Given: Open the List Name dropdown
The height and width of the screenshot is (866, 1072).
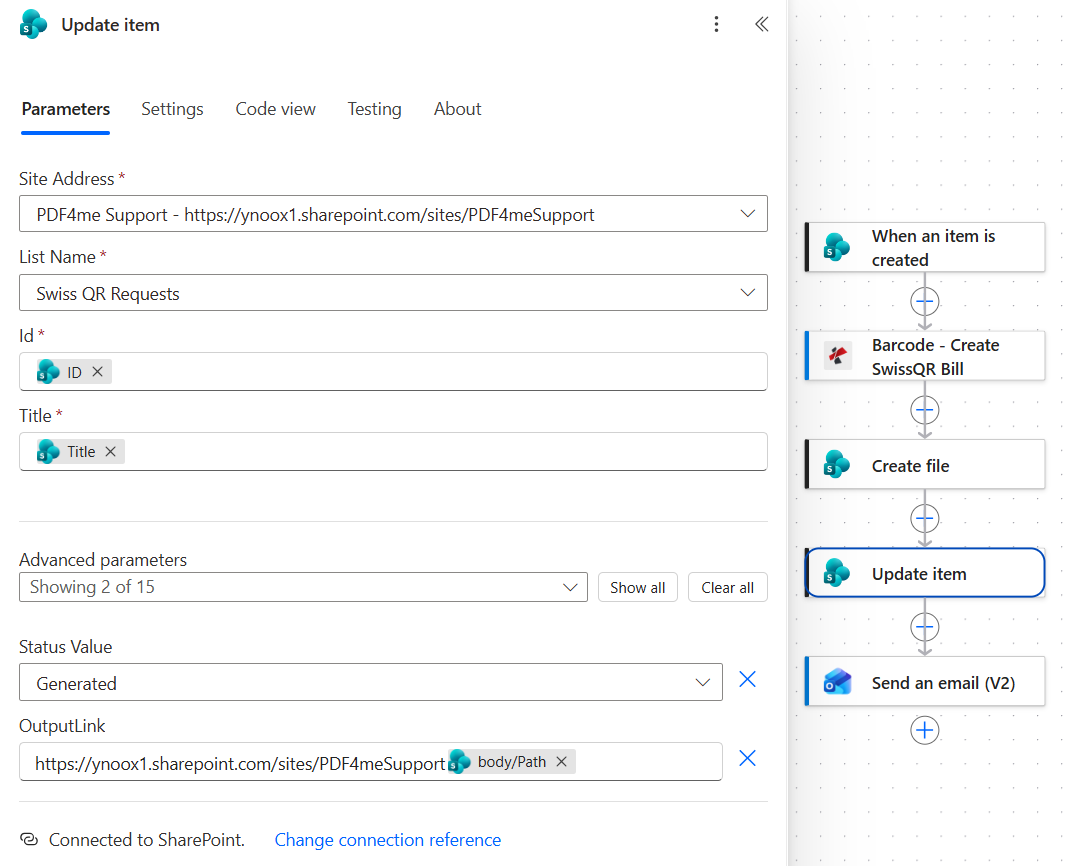Looking at the screenshot, I should coord(393,293).
